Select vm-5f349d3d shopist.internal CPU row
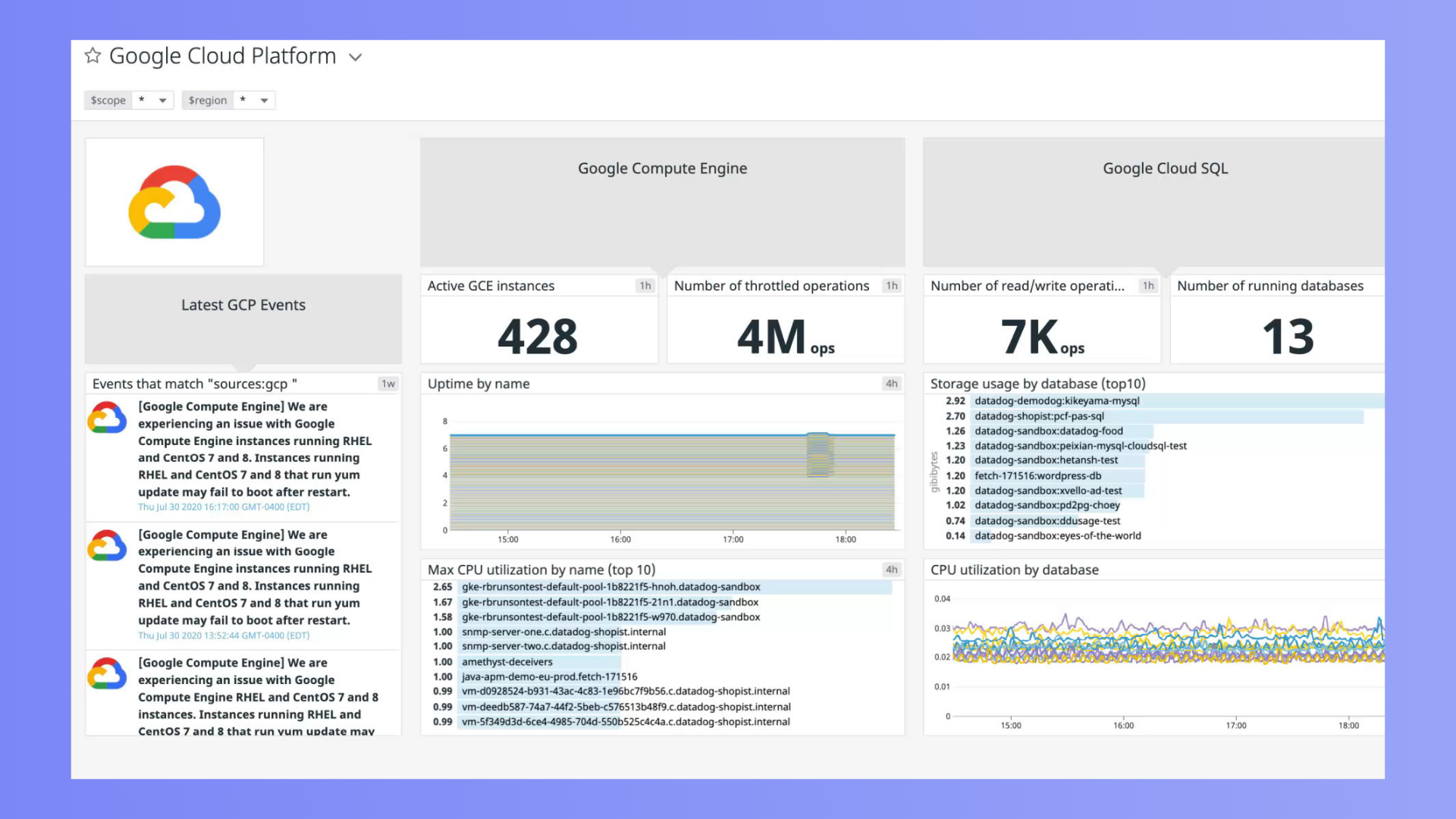Viewport: 1456px width, 819px height. click(662, 722)
